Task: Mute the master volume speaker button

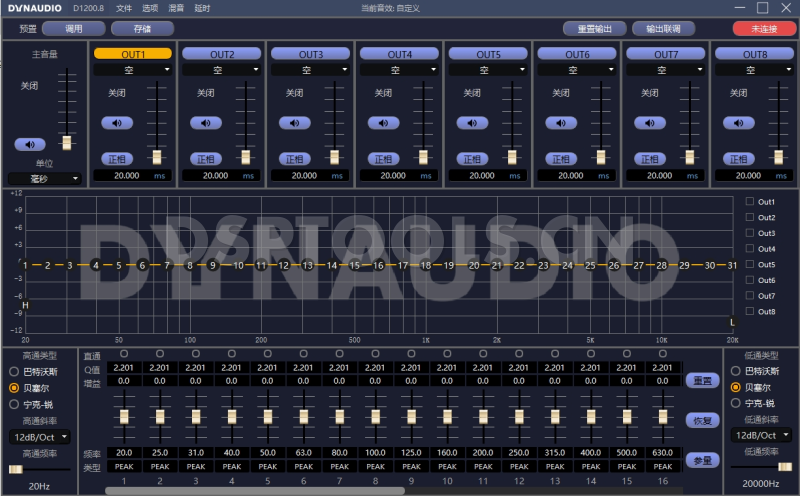Action: click(30, 145)
